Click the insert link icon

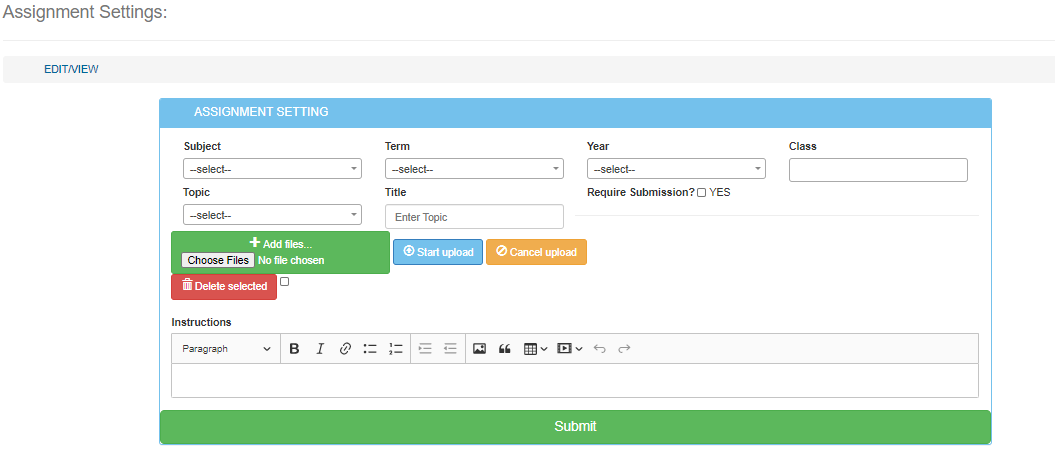(x=345, y=349)
